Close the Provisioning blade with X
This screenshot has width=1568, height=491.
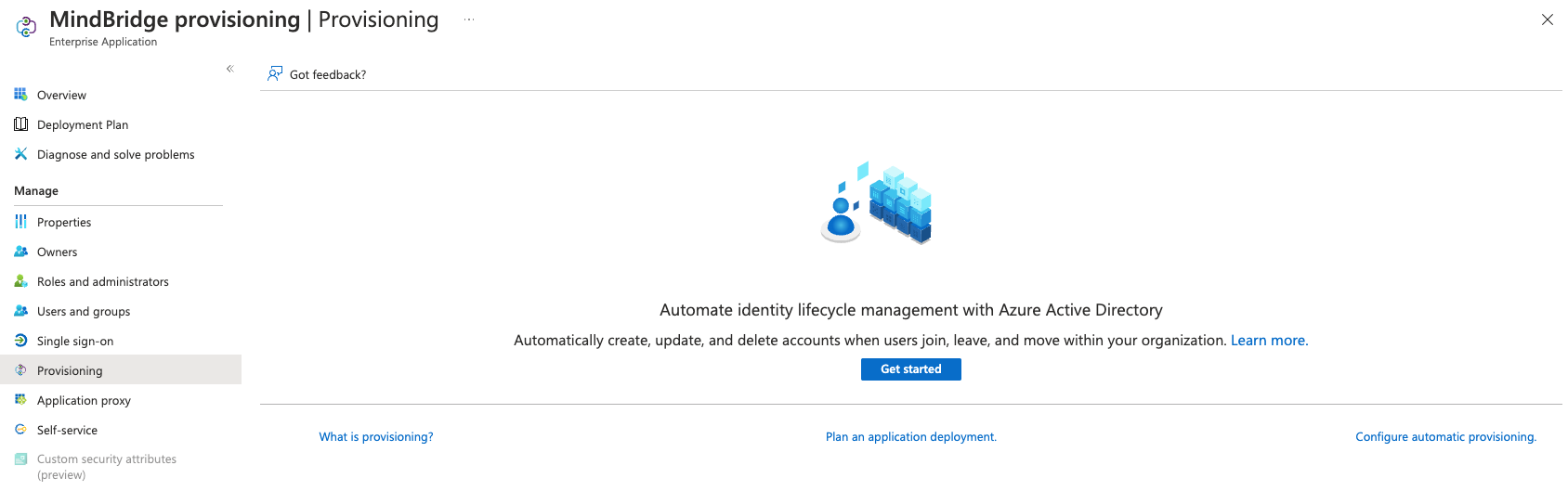click(x=1547, y=19)
